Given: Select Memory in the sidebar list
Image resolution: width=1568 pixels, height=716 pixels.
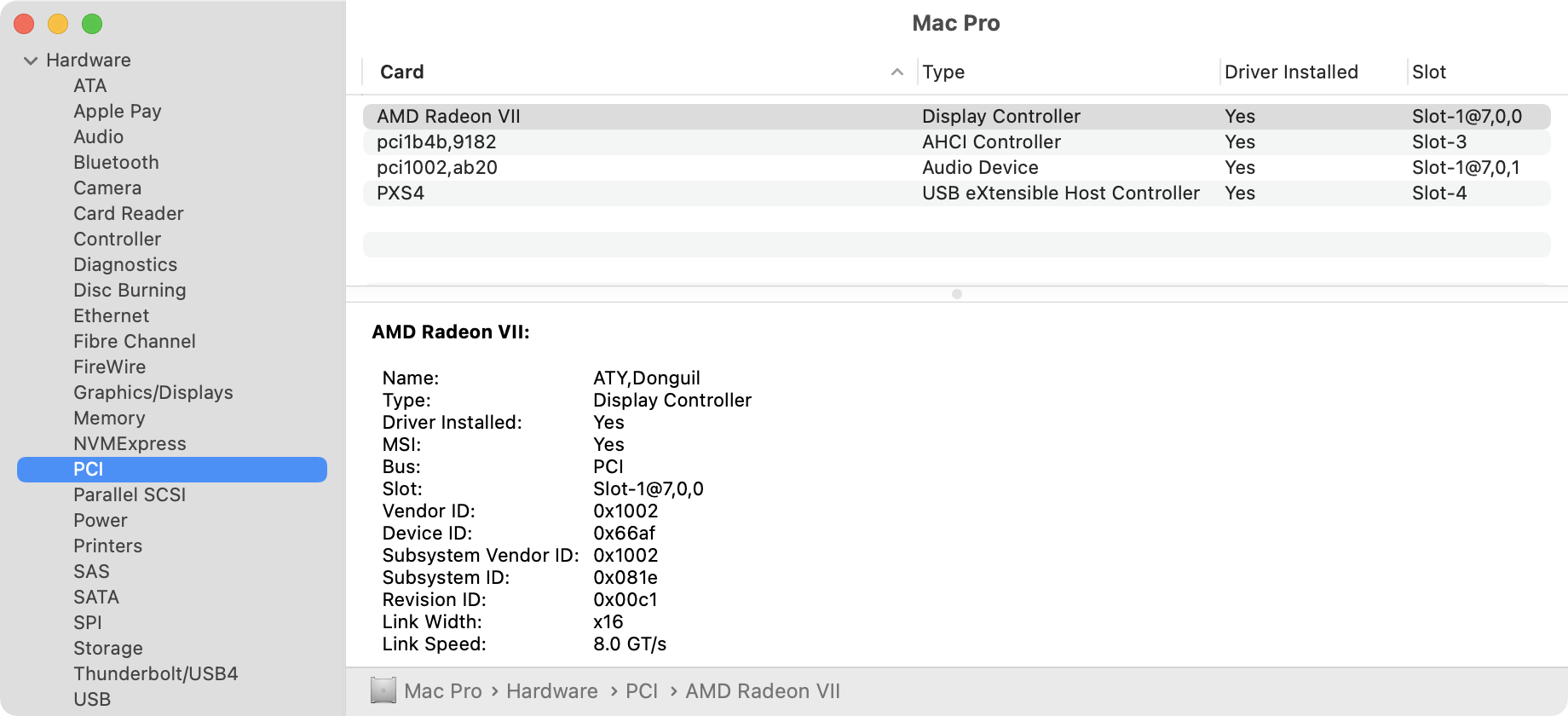Looking at the screenshot, I should [109, 418].
